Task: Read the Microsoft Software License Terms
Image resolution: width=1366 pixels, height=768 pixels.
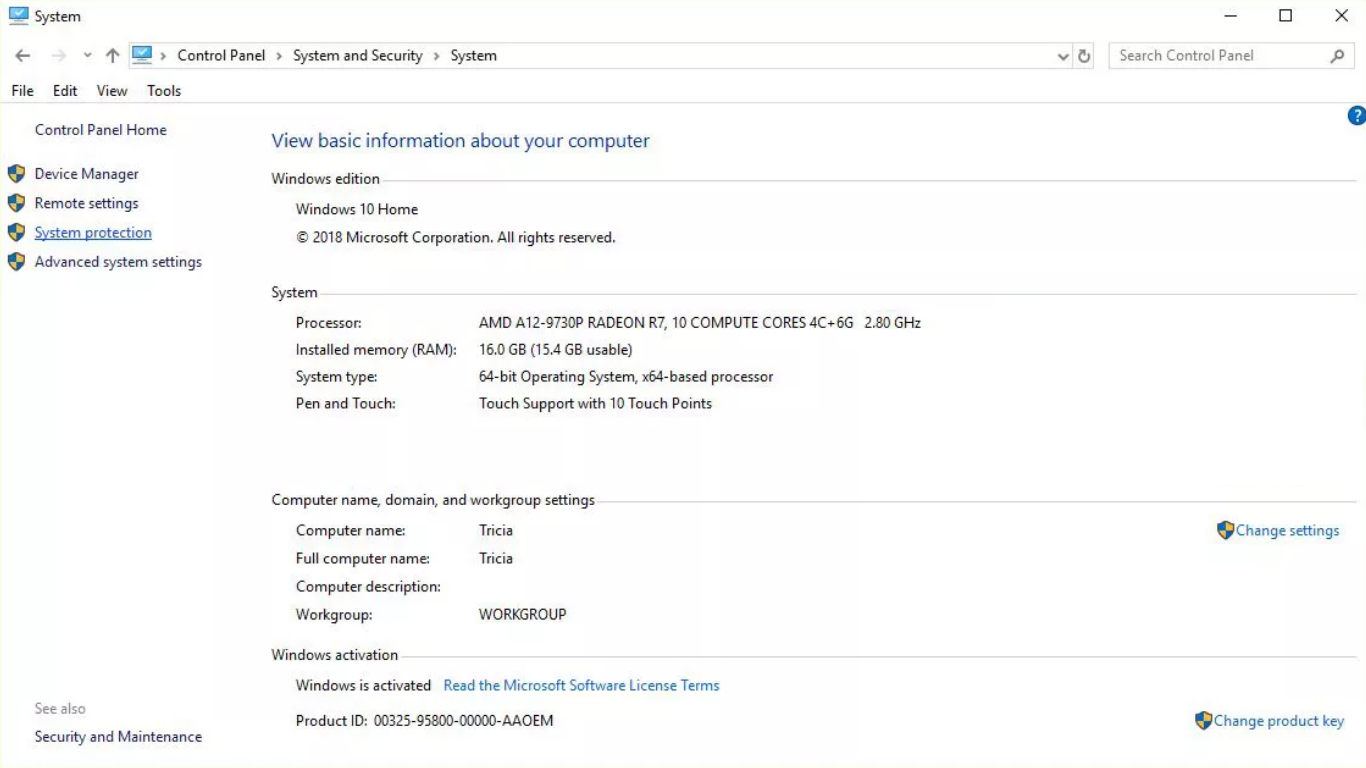Action: coord(582,685)
